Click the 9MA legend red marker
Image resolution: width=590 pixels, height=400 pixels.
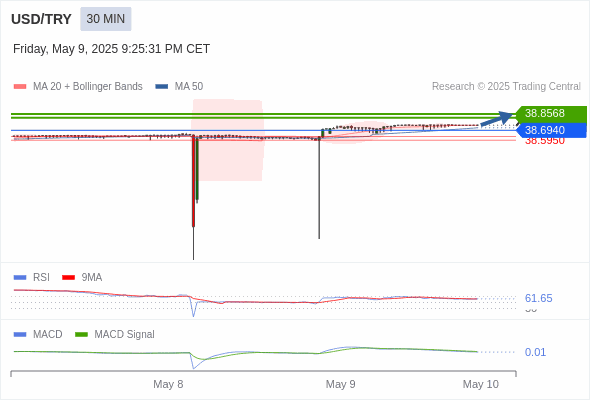(x=68, y=278)
